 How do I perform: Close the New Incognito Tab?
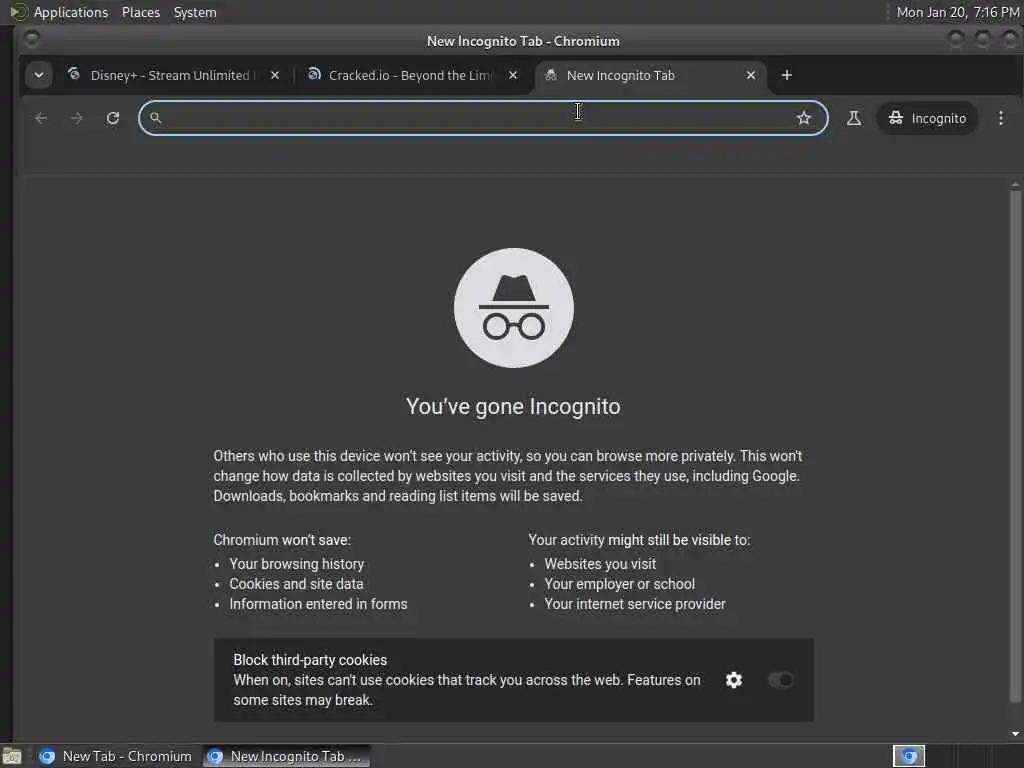[x=751, y=75]
